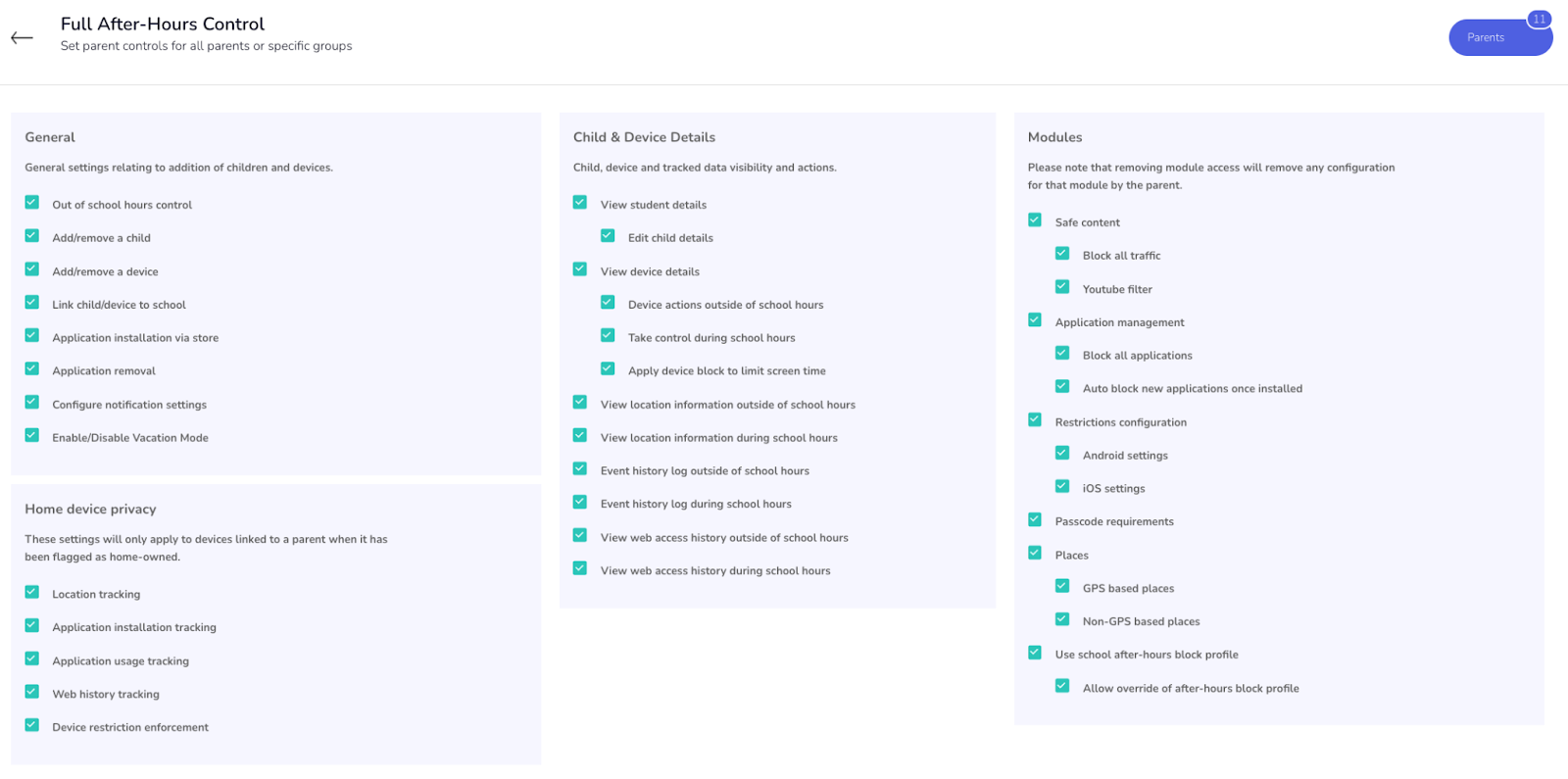The width and height of the screenshot is (1568, 779).
Task: Uncheck View location information outside of school hours
Action: pos(580,403)
